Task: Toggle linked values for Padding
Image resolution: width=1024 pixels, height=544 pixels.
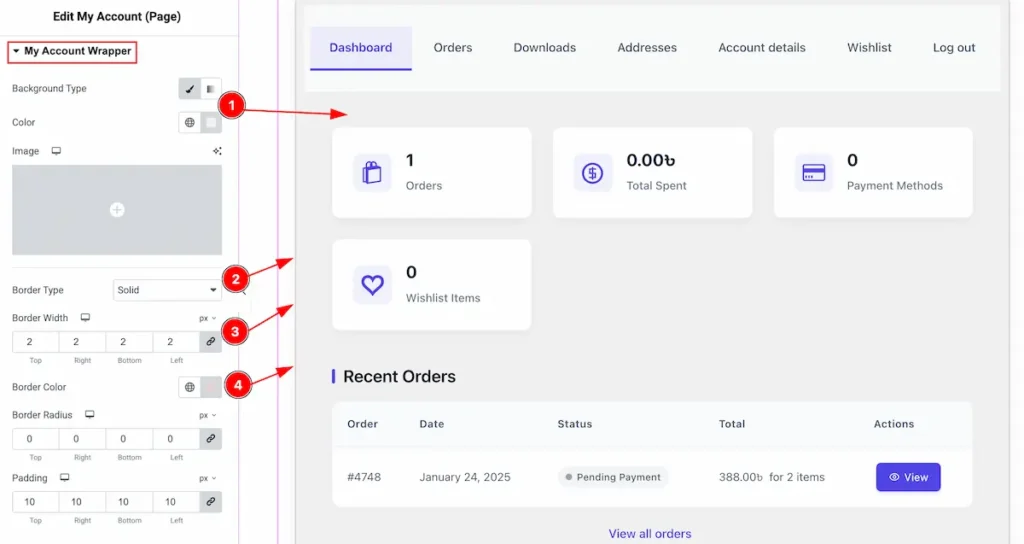Action: click(x=211, y=502)
